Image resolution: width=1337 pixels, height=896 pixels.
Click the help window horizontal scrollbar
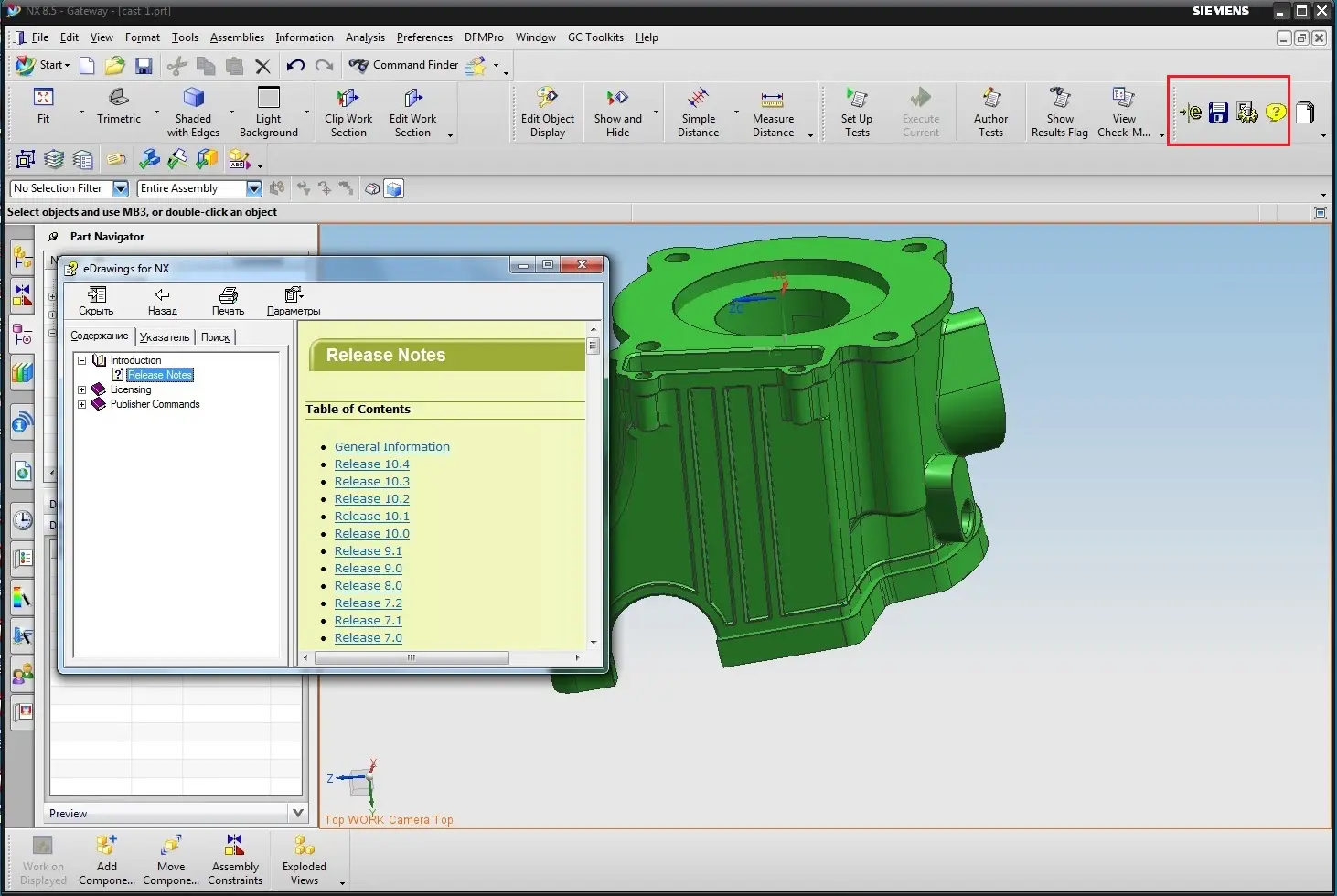click(x=412, y=657)
